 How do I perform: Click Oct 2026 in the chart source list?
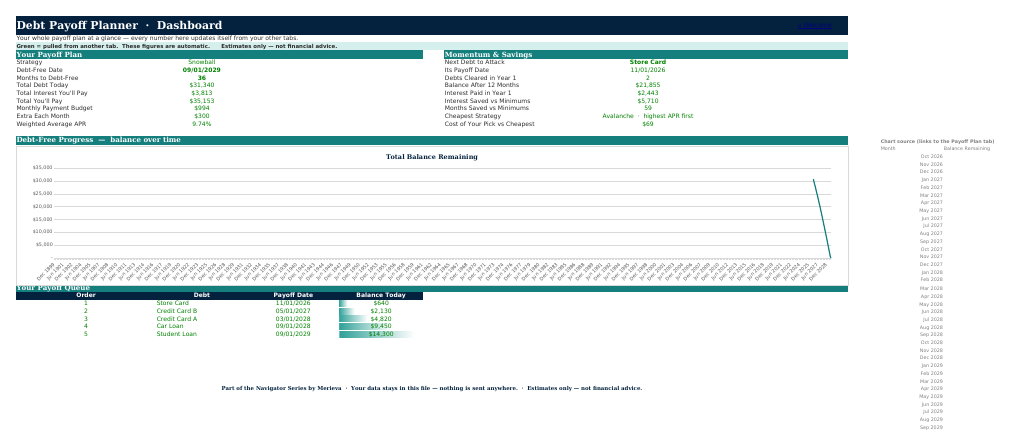[x=932, y=156]
